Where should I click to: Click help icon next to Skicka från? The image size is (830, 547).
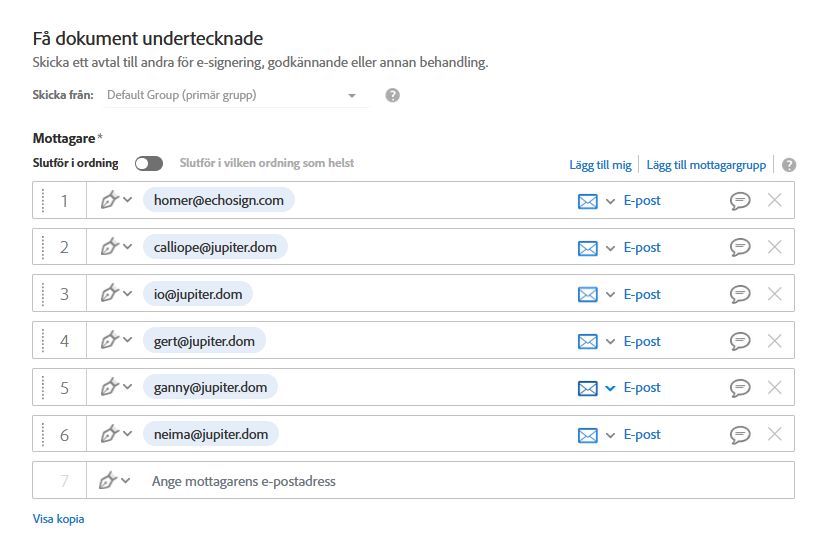(x=392, y=95)
